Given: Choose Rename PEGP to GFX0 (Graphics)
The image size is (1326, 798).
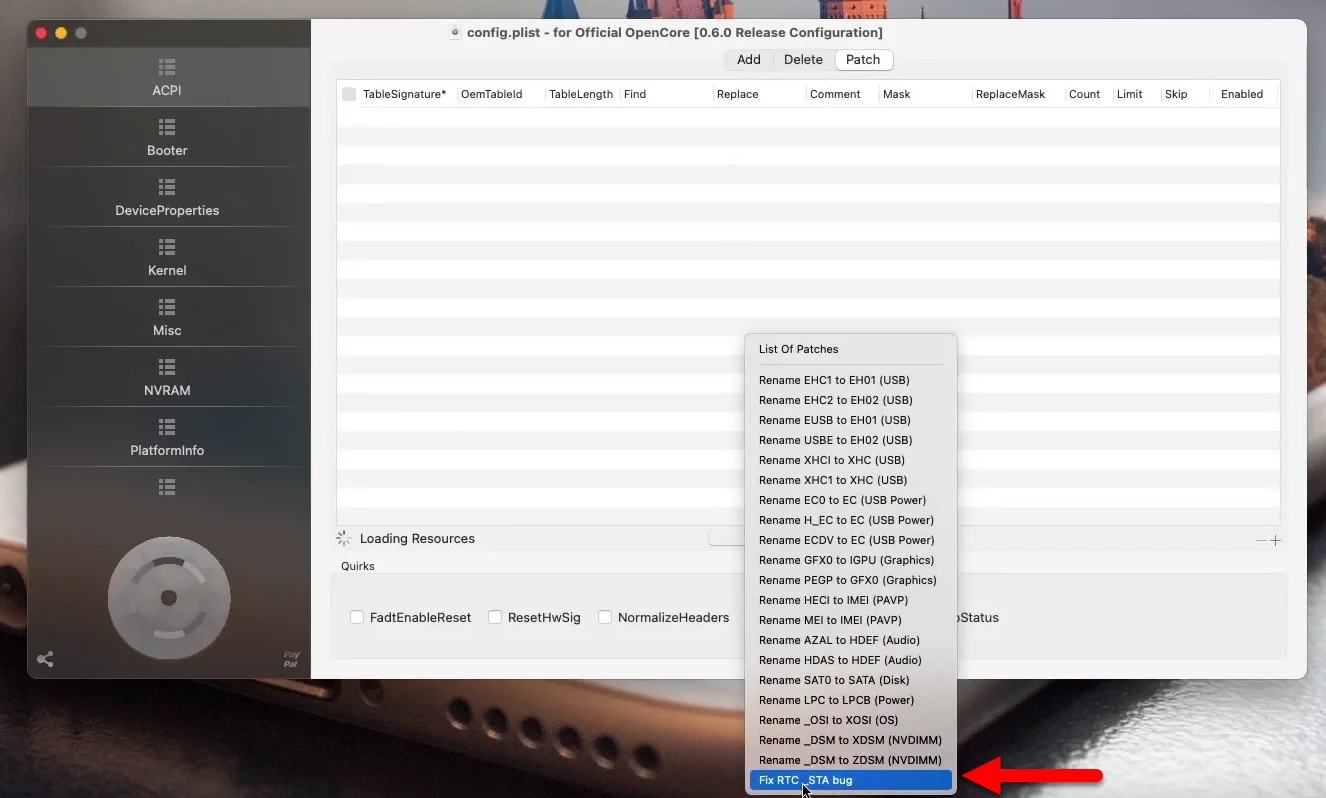Looking at the screenshot, I should pyautogui.click(x=851, y=580).
